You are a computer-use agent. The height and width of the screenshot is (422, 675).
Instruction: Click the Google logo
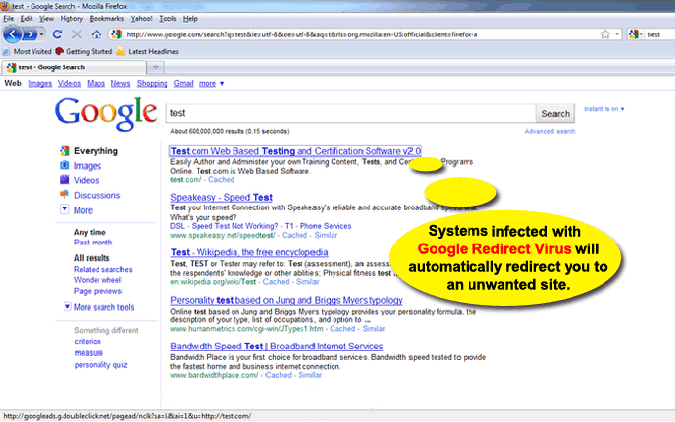tap(106, 113)
